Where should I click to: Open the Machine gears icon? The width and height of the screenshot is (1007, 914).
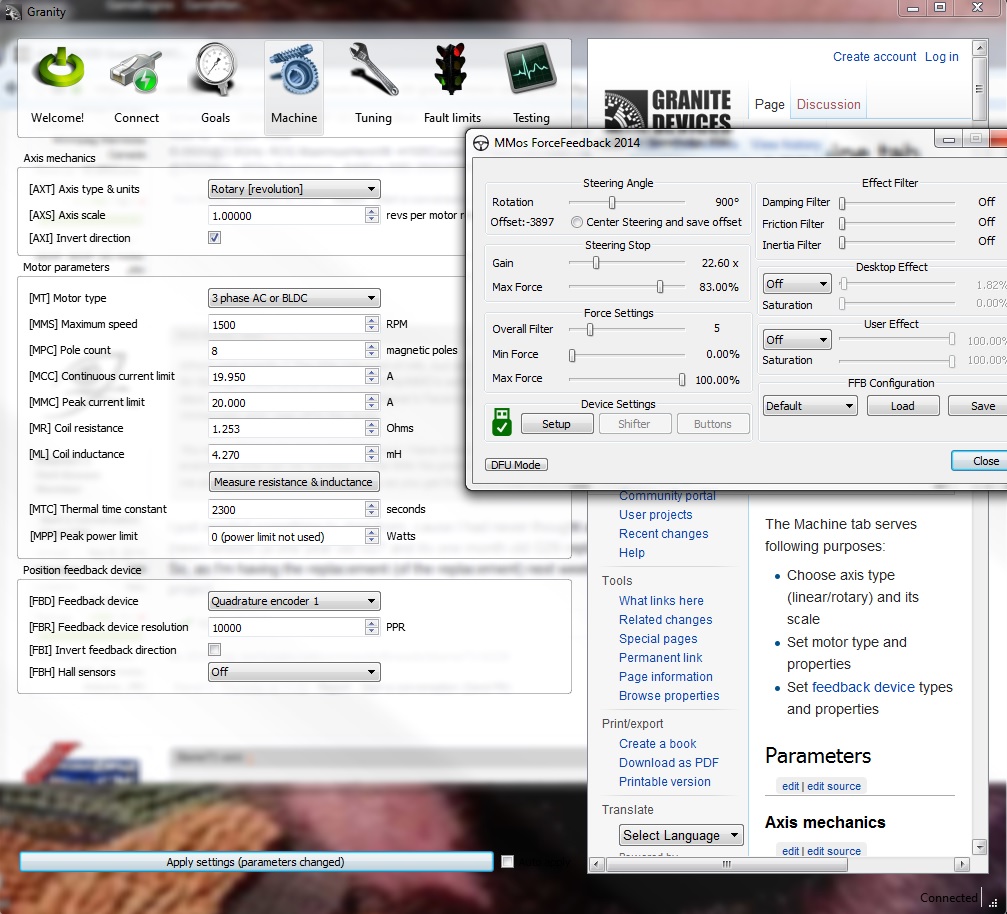point(294,71)
